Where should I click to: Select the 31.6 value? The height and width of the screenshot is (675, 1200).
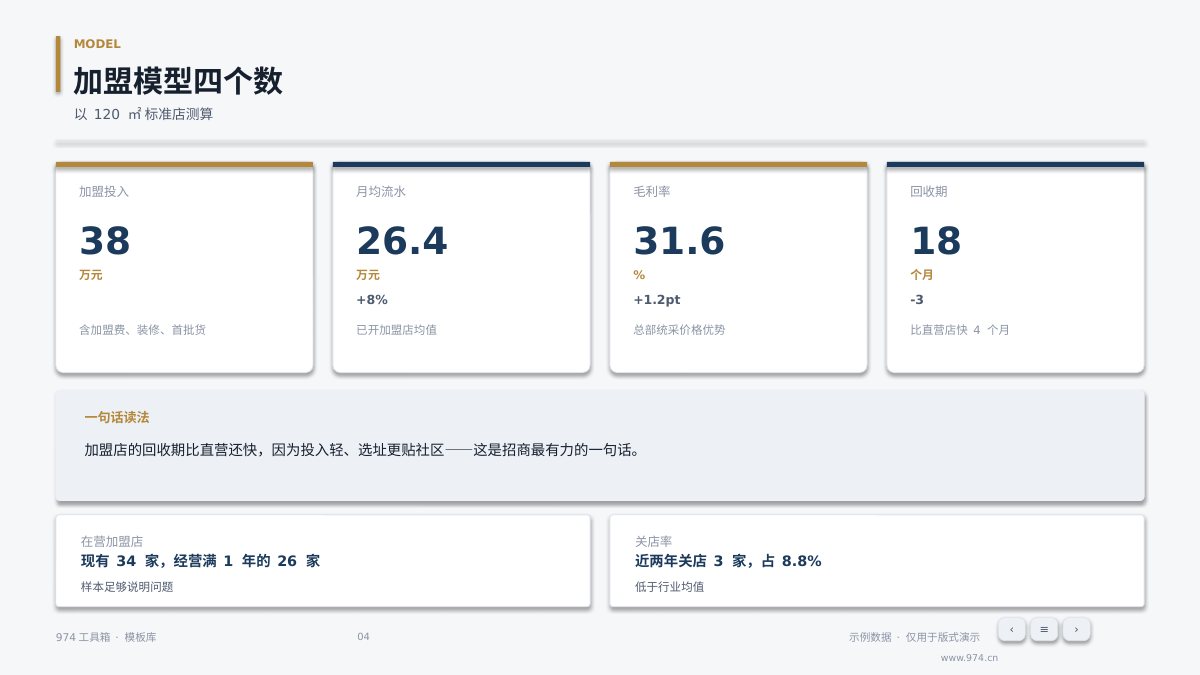[679, 242]
